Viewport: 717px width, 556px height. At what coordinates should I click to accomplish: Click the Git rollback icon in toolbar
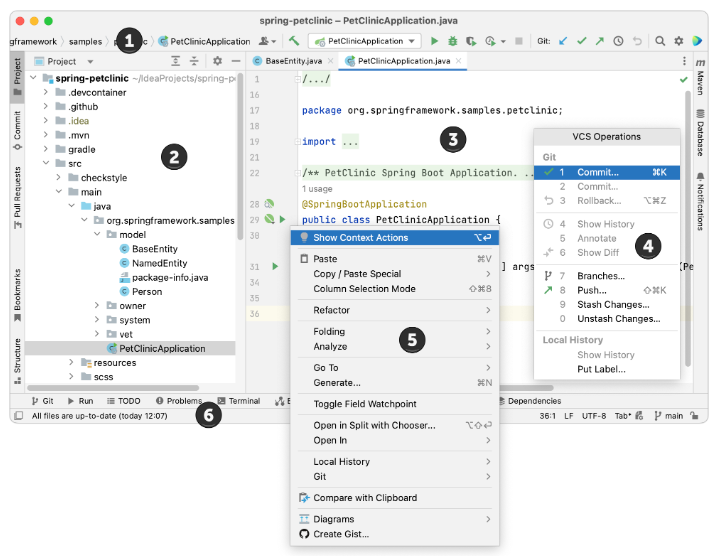pyautogui.click(x=637, y=41)
